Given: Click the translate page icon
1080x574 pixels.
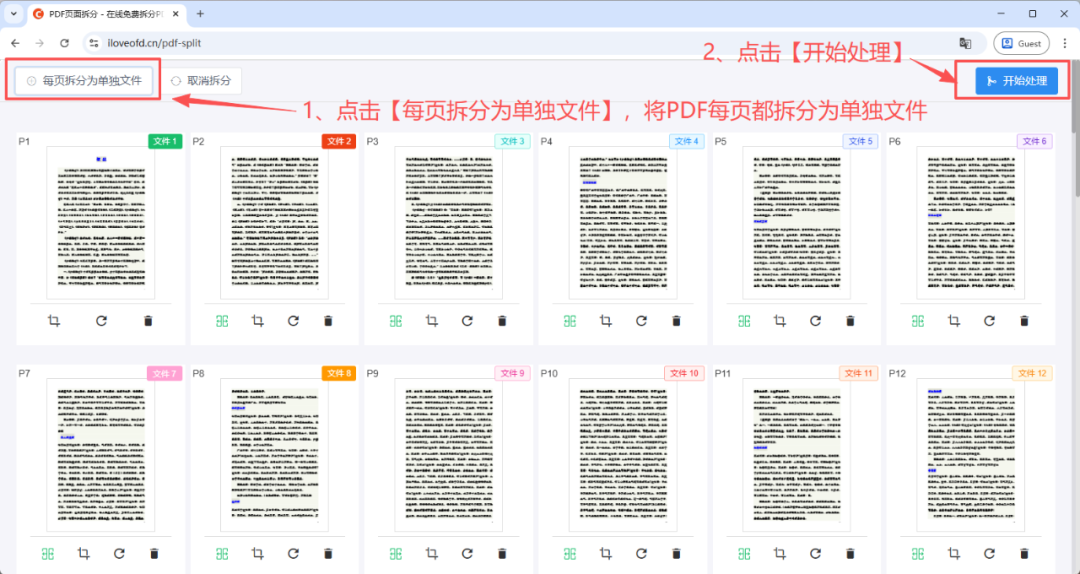Looking at the screenshot, I should 966,43.
